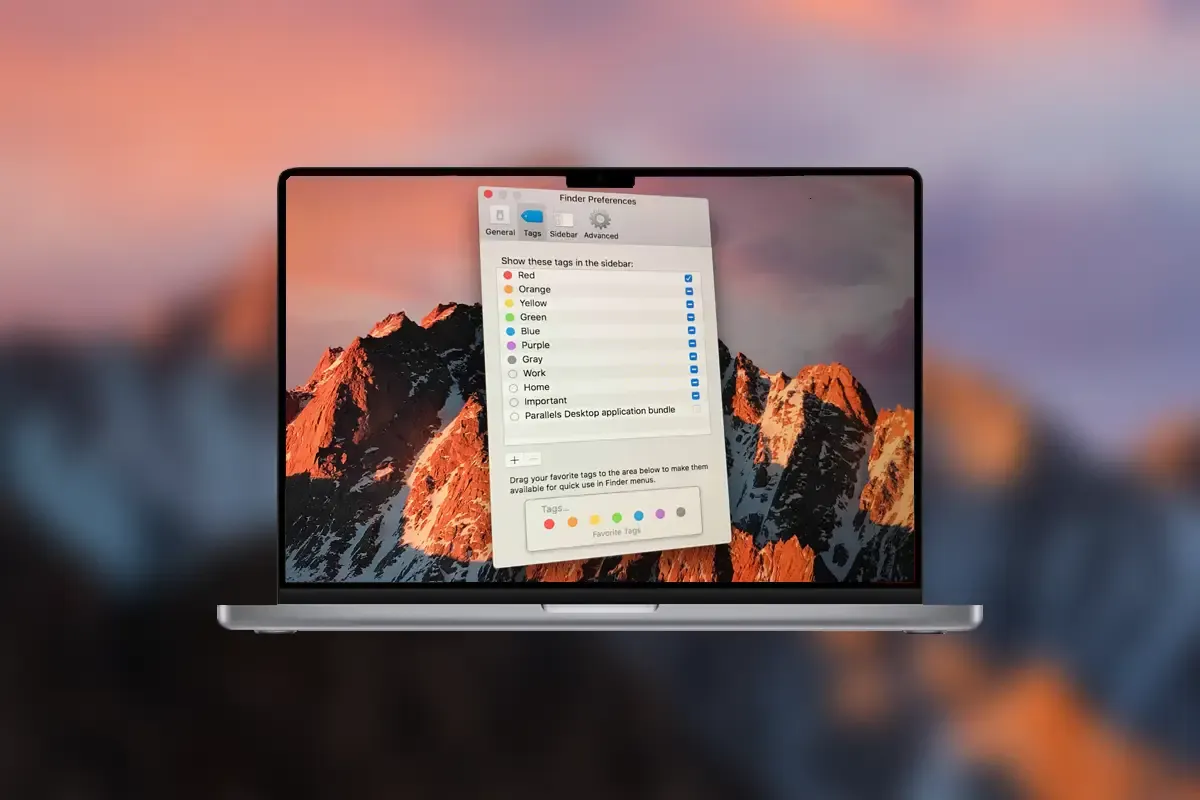Switch to the Sidebar preferences tab
1200x800 pixels.
564,223
